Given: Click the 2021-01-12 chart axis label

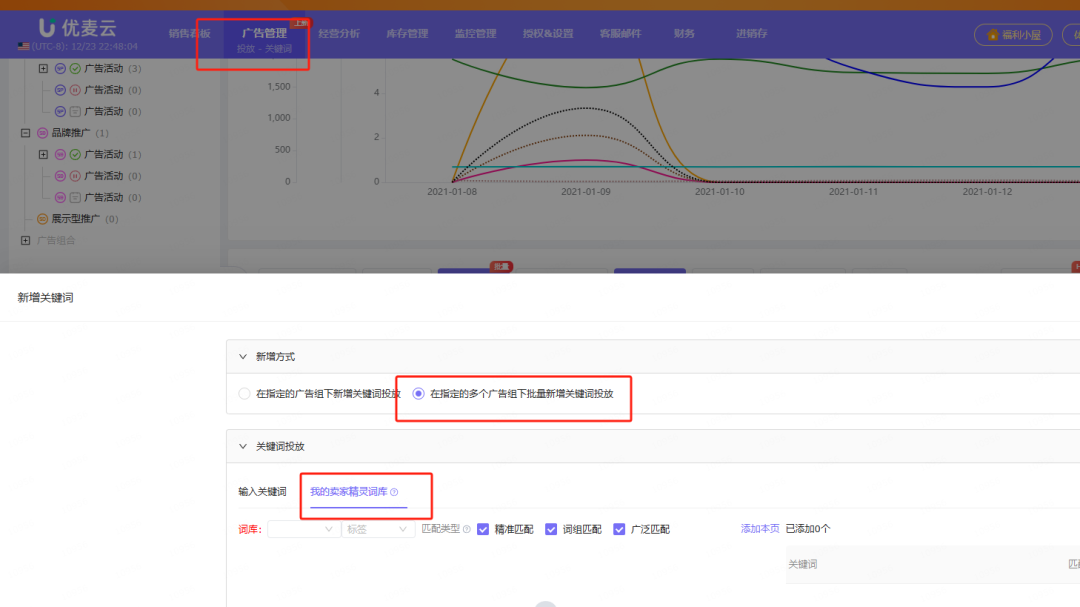Looking at the screenshot, I should tap(987, 192).
